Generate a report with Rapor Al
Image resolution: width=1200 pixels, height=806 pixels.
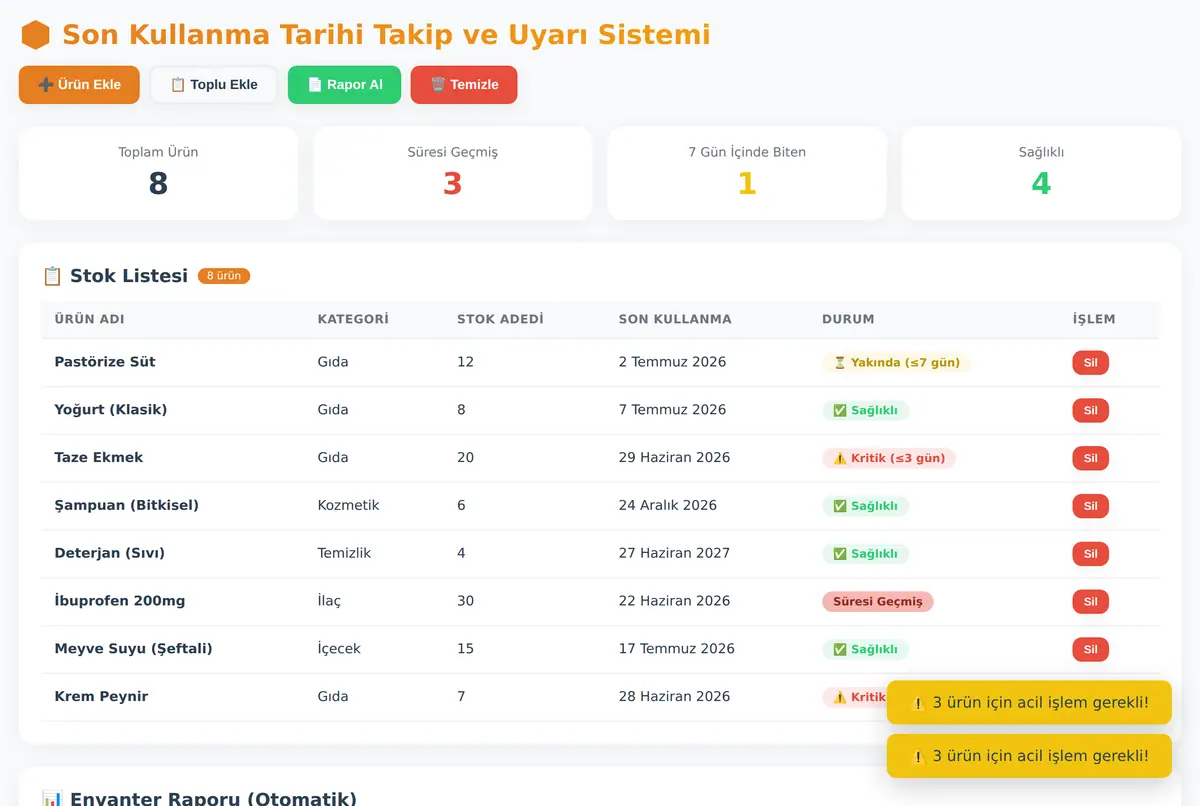(x=345, y=85)
